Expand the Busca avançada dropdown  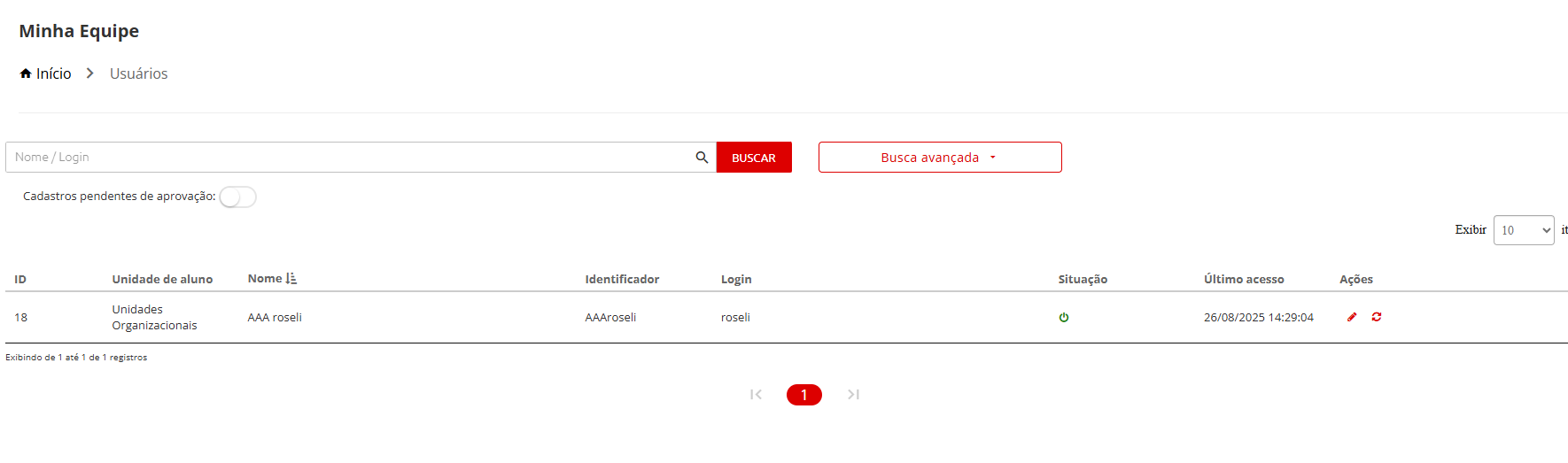click(939, 158)
